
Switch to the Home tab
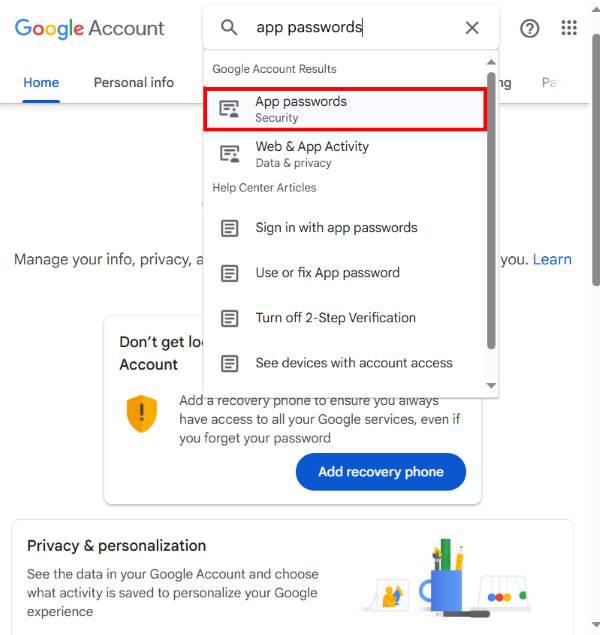(x=41, y=83)
